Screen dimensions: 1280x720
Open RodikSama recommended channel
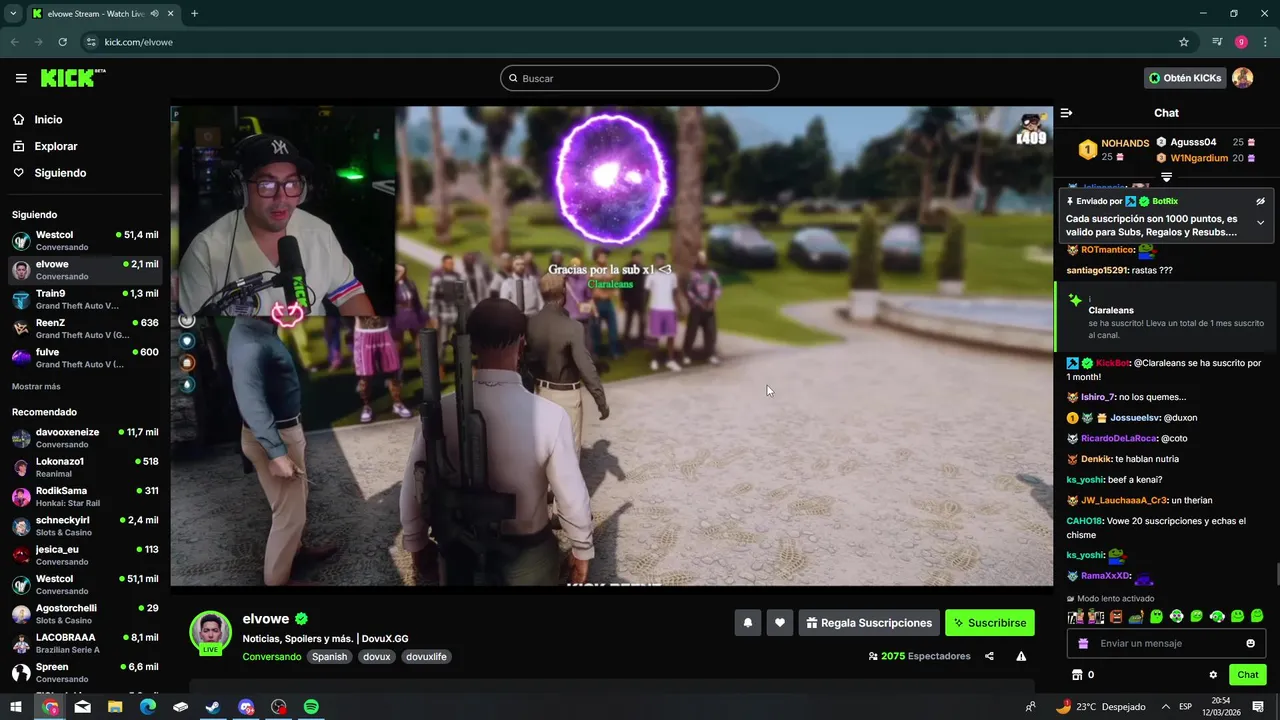(x=85, y=497)
